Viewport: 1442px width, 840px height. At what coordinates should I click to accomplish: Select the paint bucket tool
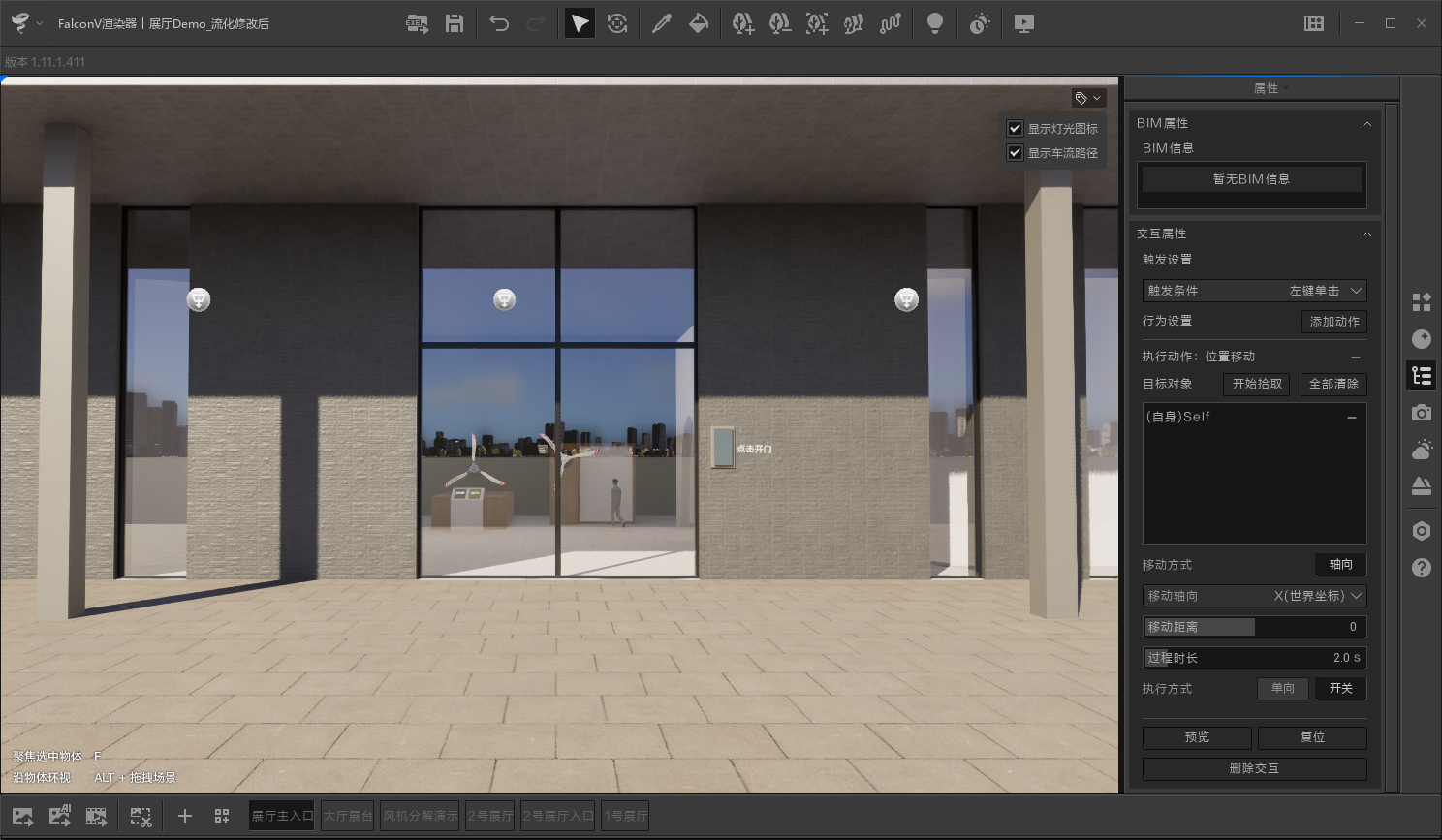click(699, 23)
